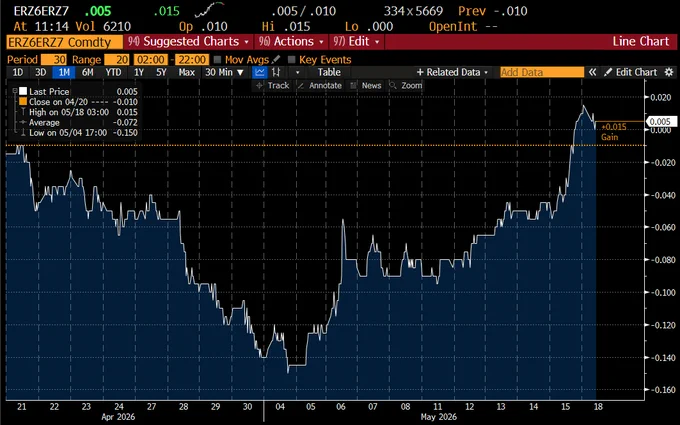Open the Related Data dropdown
Viewport: 680px width, 425px height.
point(452,72)
